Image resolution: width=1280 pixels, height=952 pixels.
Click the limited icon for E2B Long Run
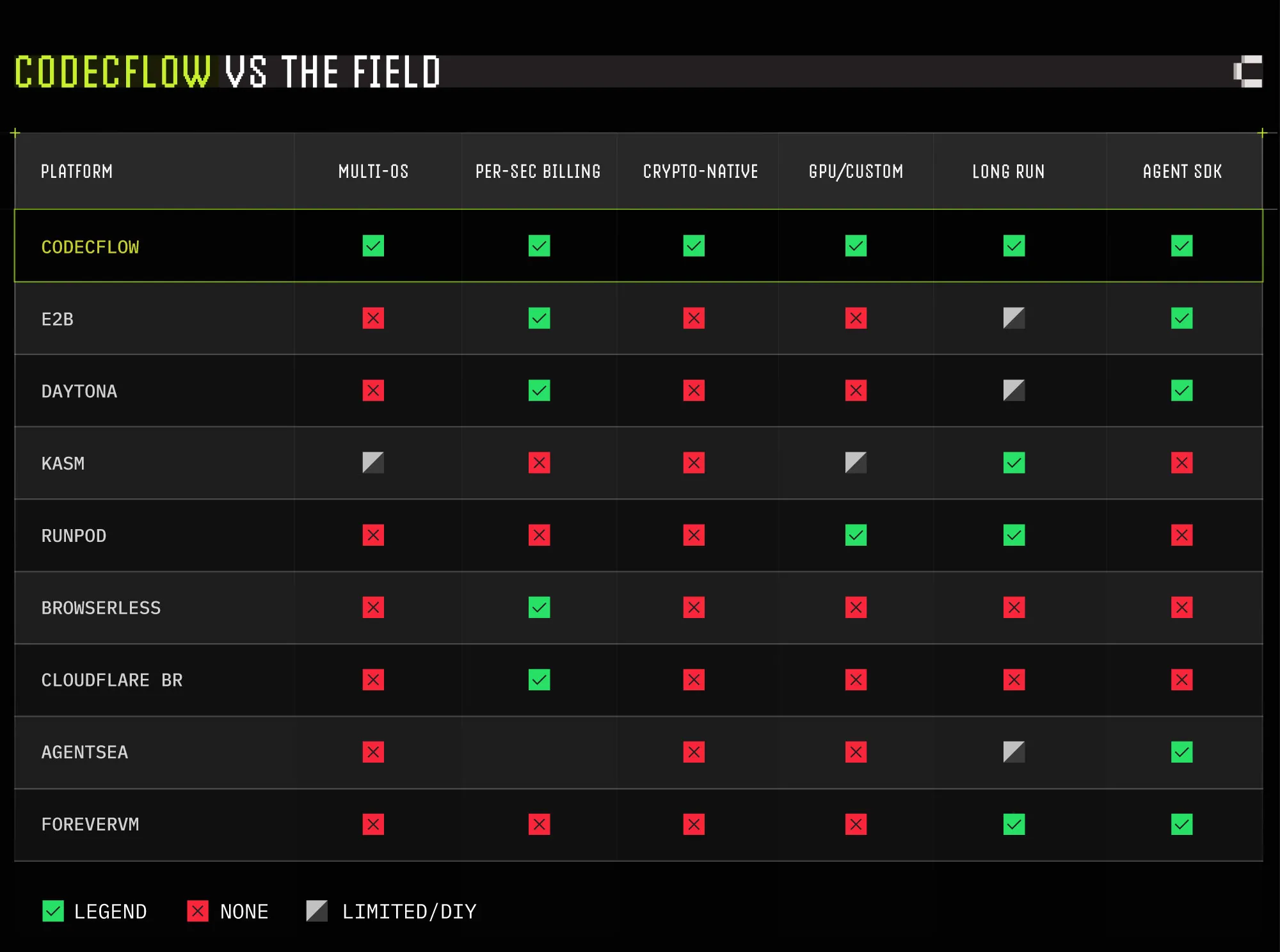tap(1014, 318)
